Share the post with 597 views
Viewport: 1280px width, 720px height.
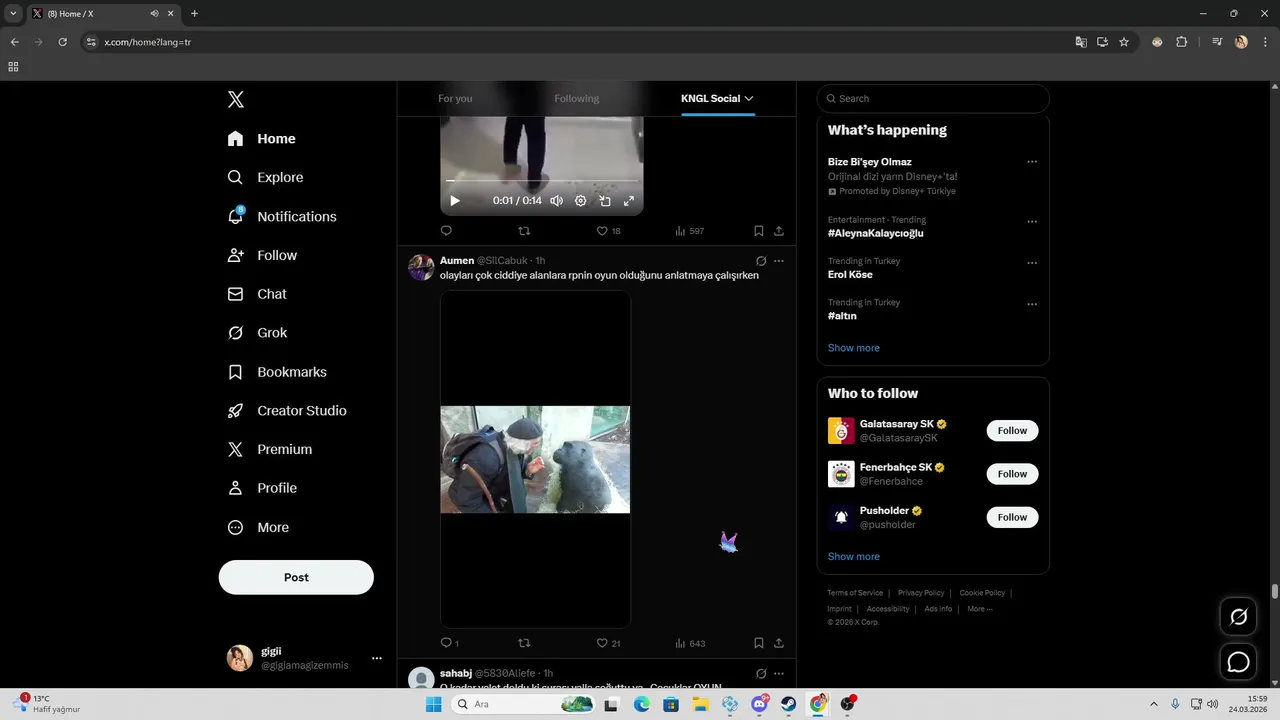(x=779, y=231)
